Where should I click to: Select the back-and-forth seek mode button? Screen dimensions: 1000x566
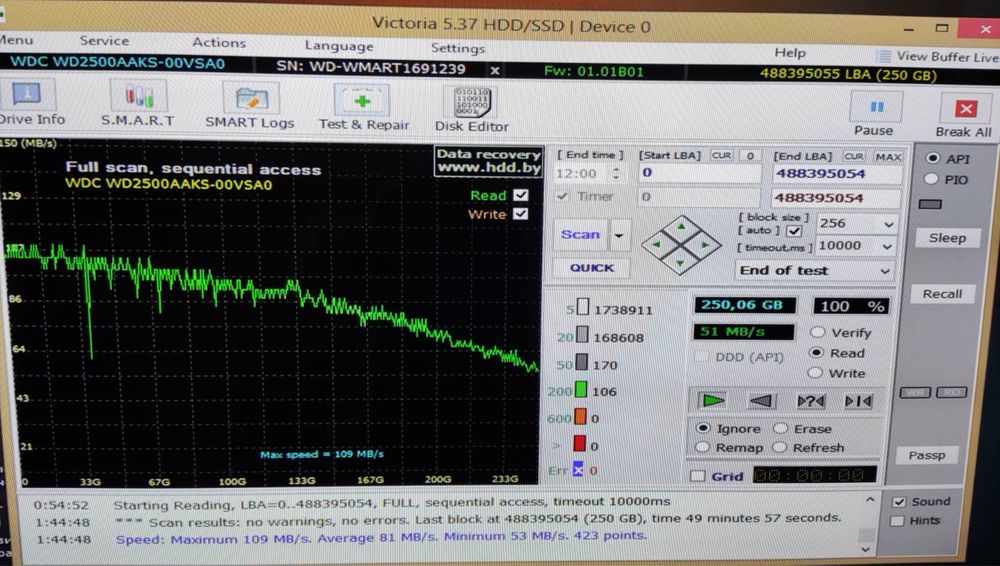coord(857,401)
